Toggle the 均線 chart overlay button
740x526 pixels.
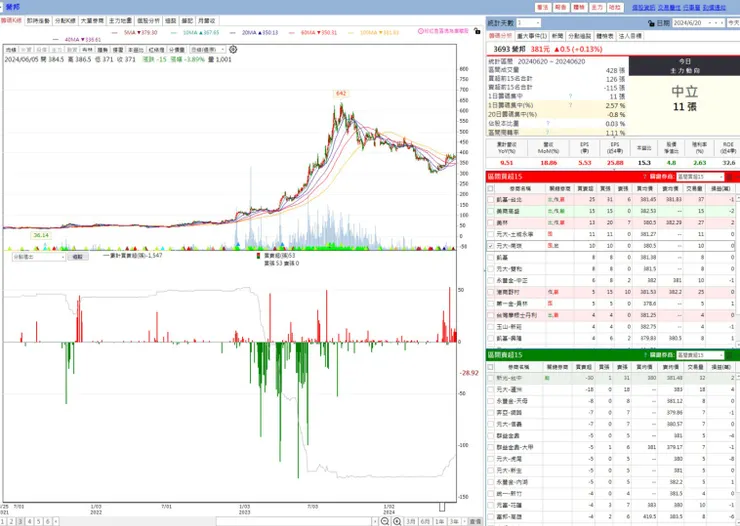coord(11,50)
